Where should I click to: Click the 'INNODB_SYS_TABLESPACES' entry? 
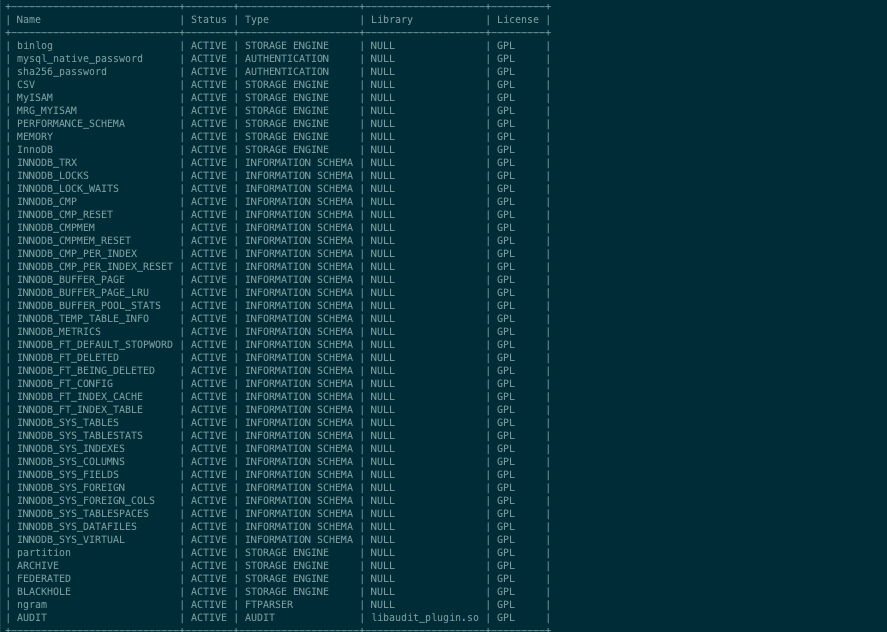[x=83, y=514]
